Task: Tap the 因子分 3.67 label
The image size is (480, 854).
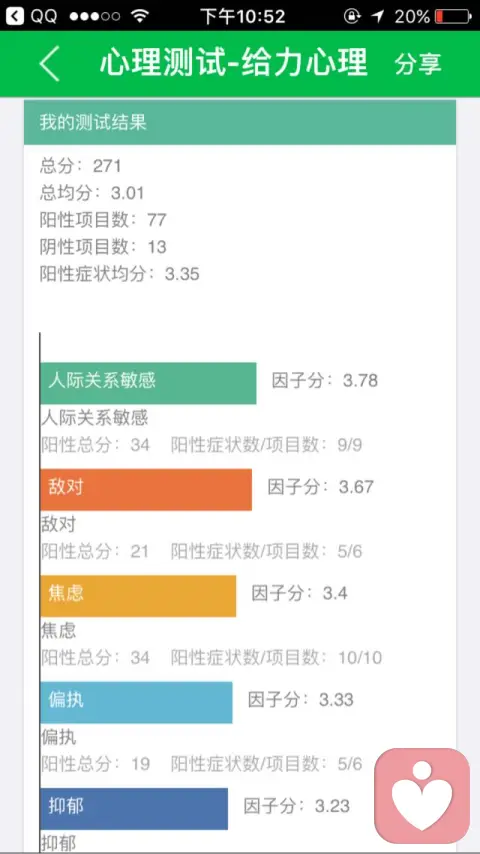Action: pos(320,486)
